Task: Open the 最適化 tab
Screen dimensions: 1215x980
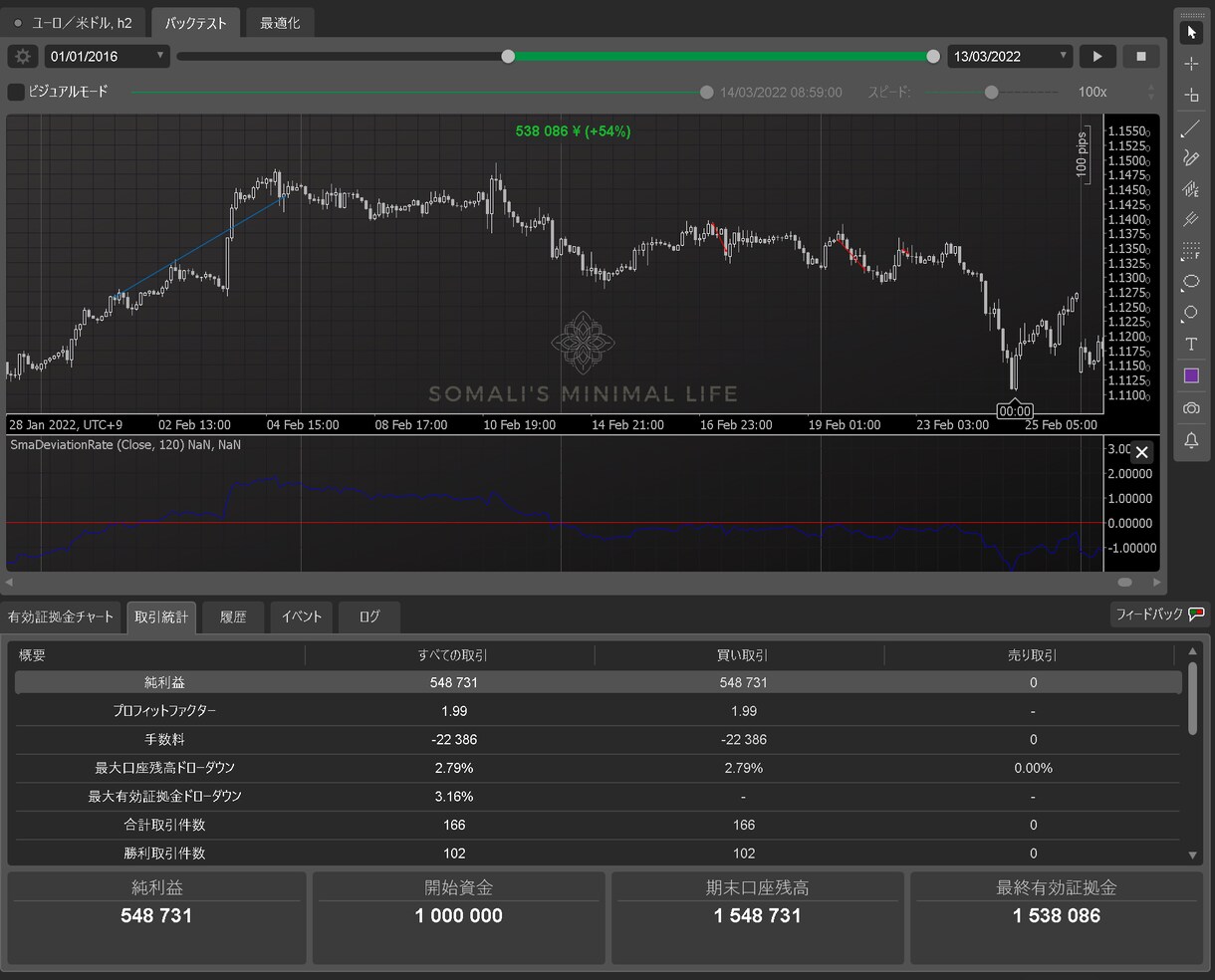Action: coord(280,23)
